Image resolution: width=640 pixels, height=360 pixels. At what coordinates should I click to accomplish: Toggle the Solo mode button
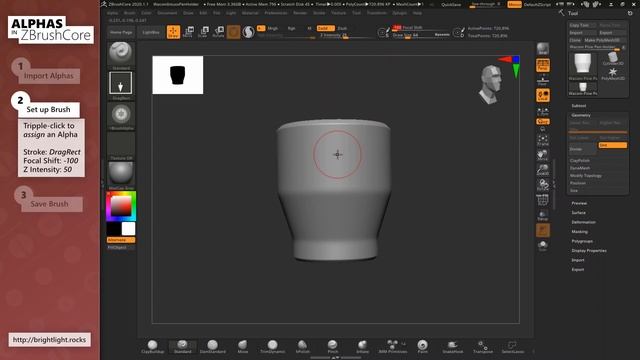[542, 245]
